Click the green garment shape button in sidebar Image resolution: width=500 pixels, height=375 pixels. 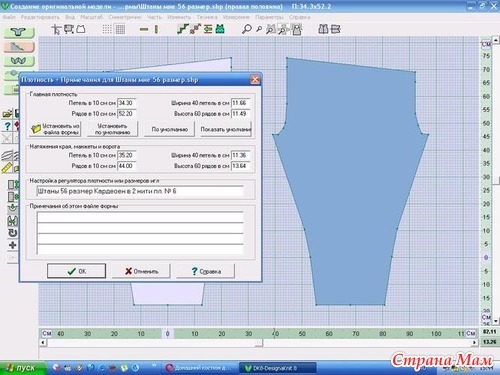pos(19,32)
